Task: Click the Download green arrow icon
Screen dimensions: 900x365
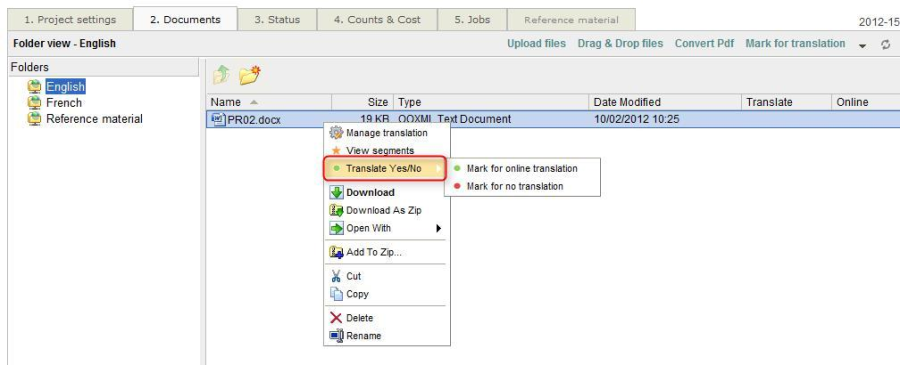Action: click(336, 193)
